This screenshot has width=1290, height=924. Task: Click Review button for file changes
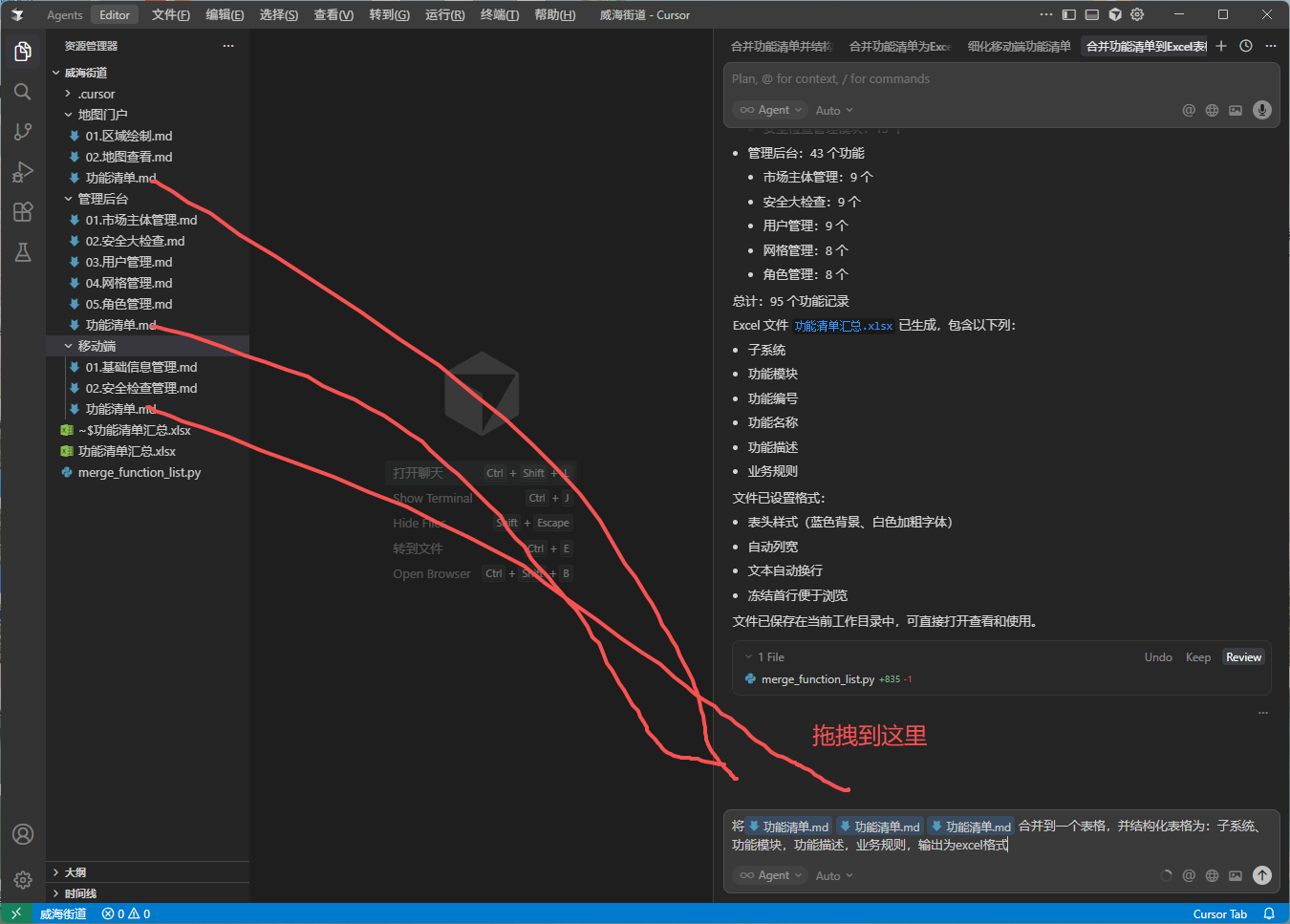tap(1243, 657)
